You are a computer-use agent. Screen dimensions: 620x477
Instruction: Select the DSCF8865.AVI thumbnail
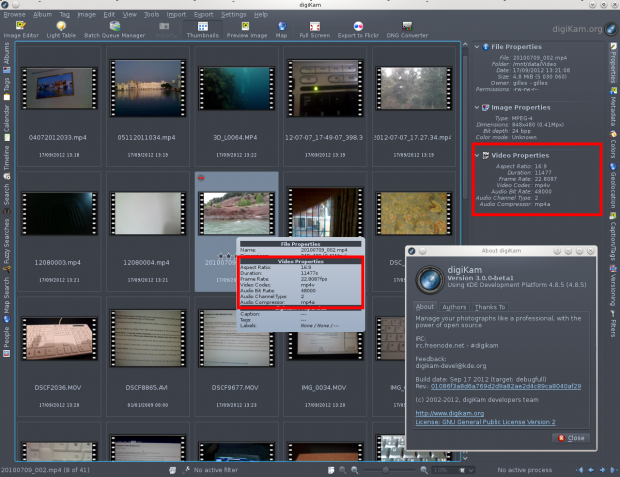tap(147, 338)
